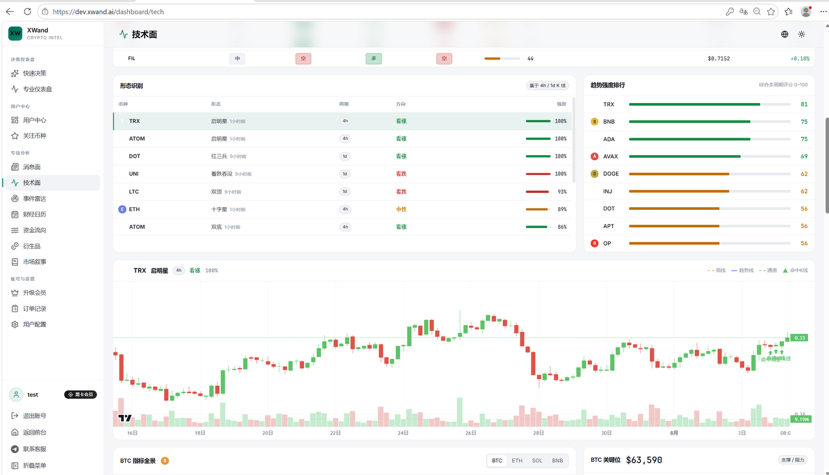829x475 pixels.
Task: Select the TRX 启明星 pattern row
Action: pyautogui.click(x=344, y=121)
